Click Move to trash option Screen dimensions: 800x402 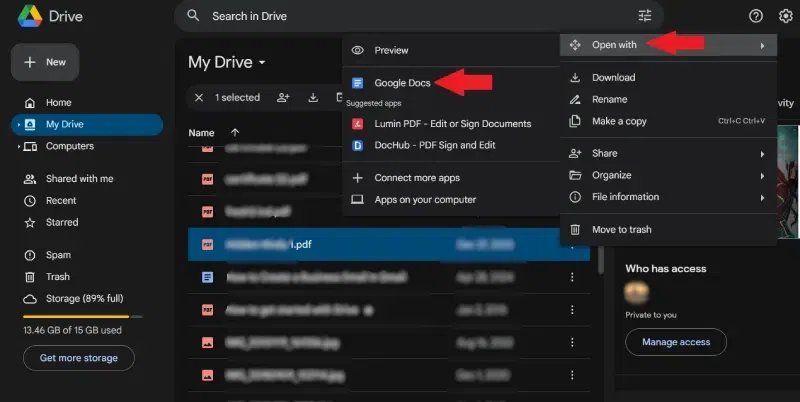tap(668, 230)
